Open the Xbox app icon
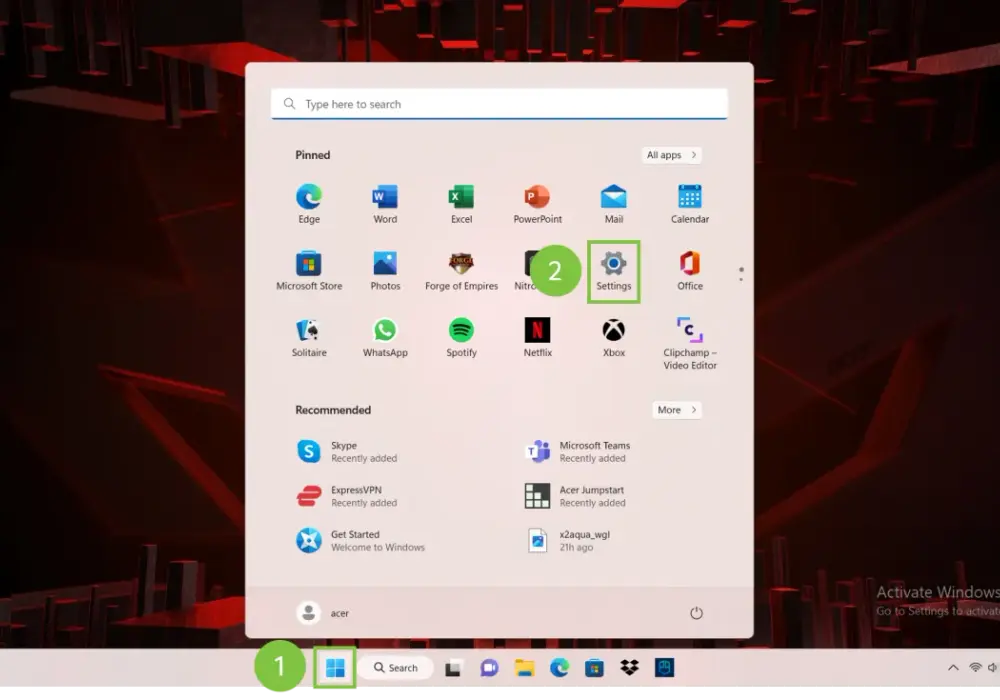The width and height of the screenshot is (1000, 700). click(x=614, y=338)
